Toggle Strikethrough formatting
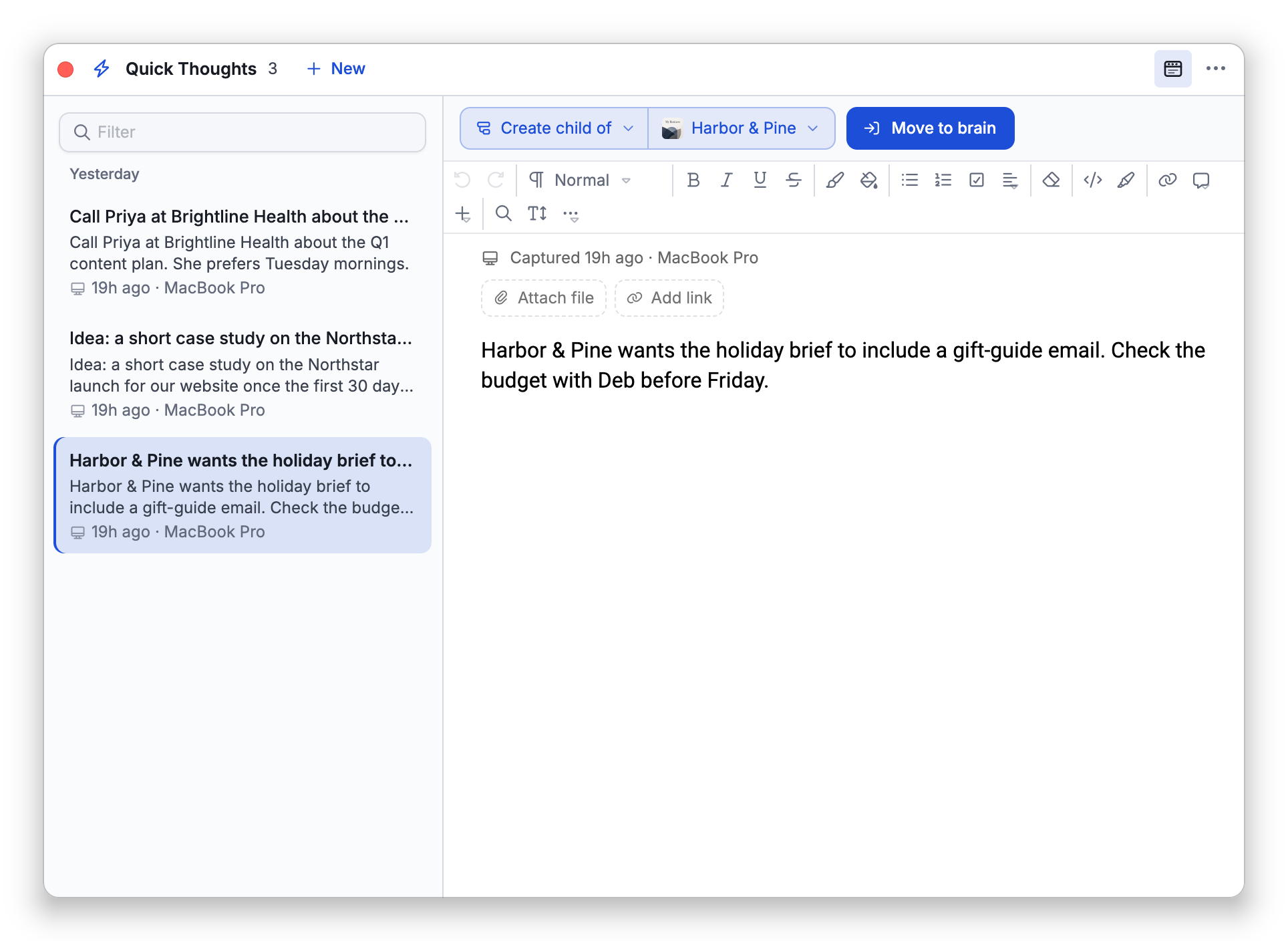The image size is (1288, 941). pos(793,180)
